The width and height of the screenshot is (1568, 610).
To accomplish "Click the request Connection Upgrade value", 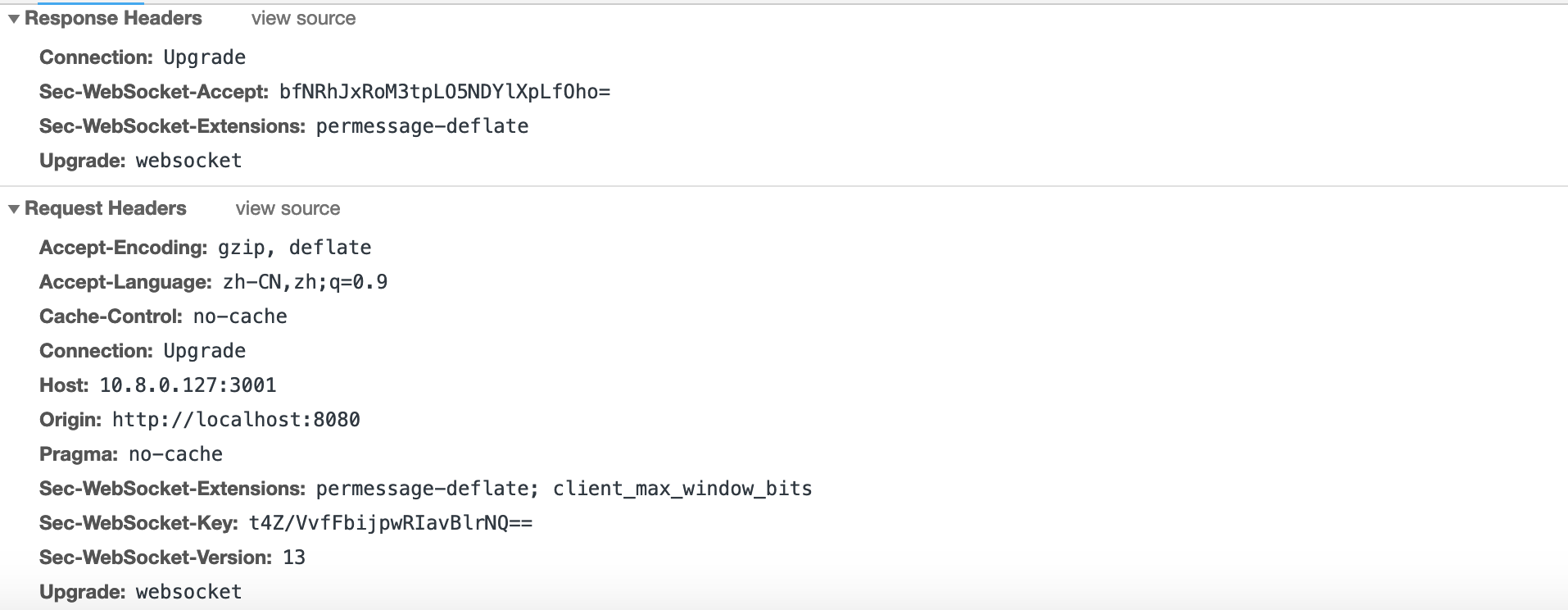I will coord(205,351).
